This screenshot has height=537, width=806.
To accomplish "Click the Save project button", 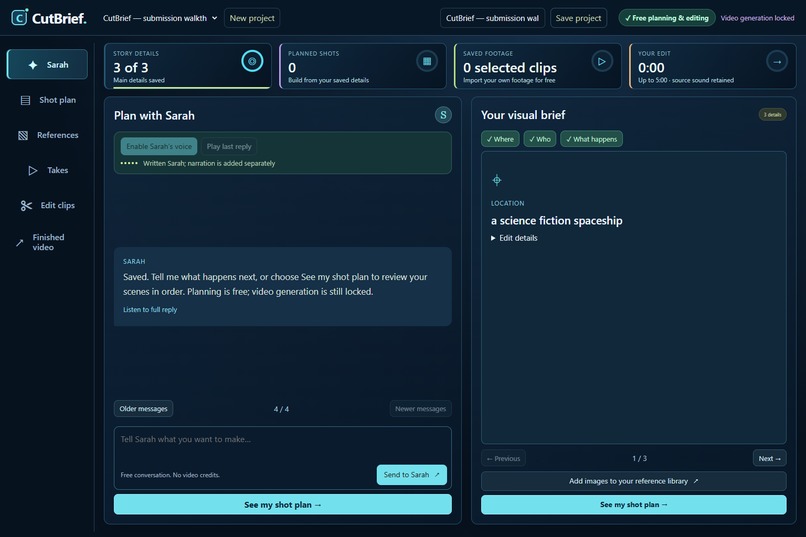I will click(x=578, y=18).
